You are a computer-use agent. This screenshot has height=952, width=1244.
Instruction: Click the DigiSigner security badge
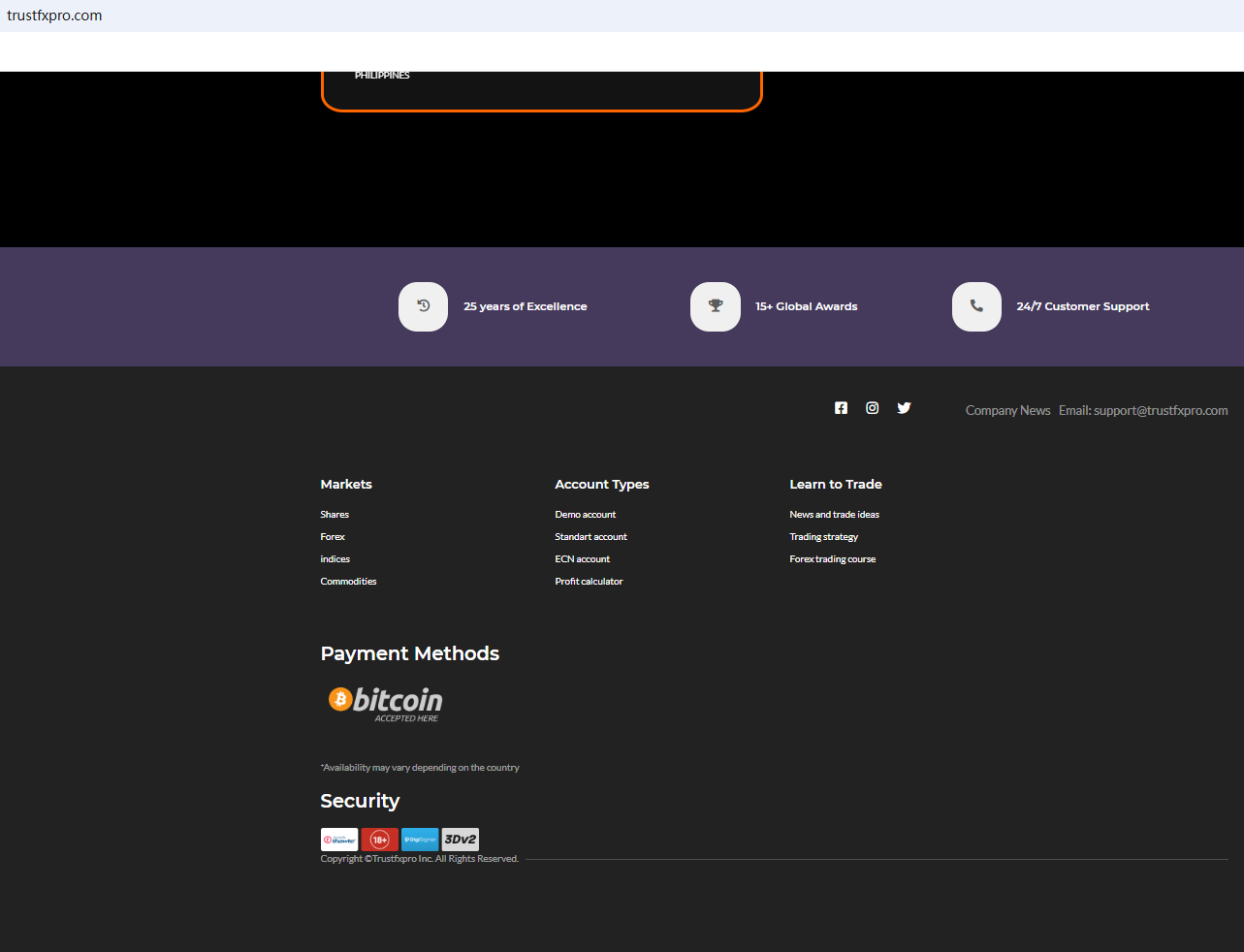420,840
